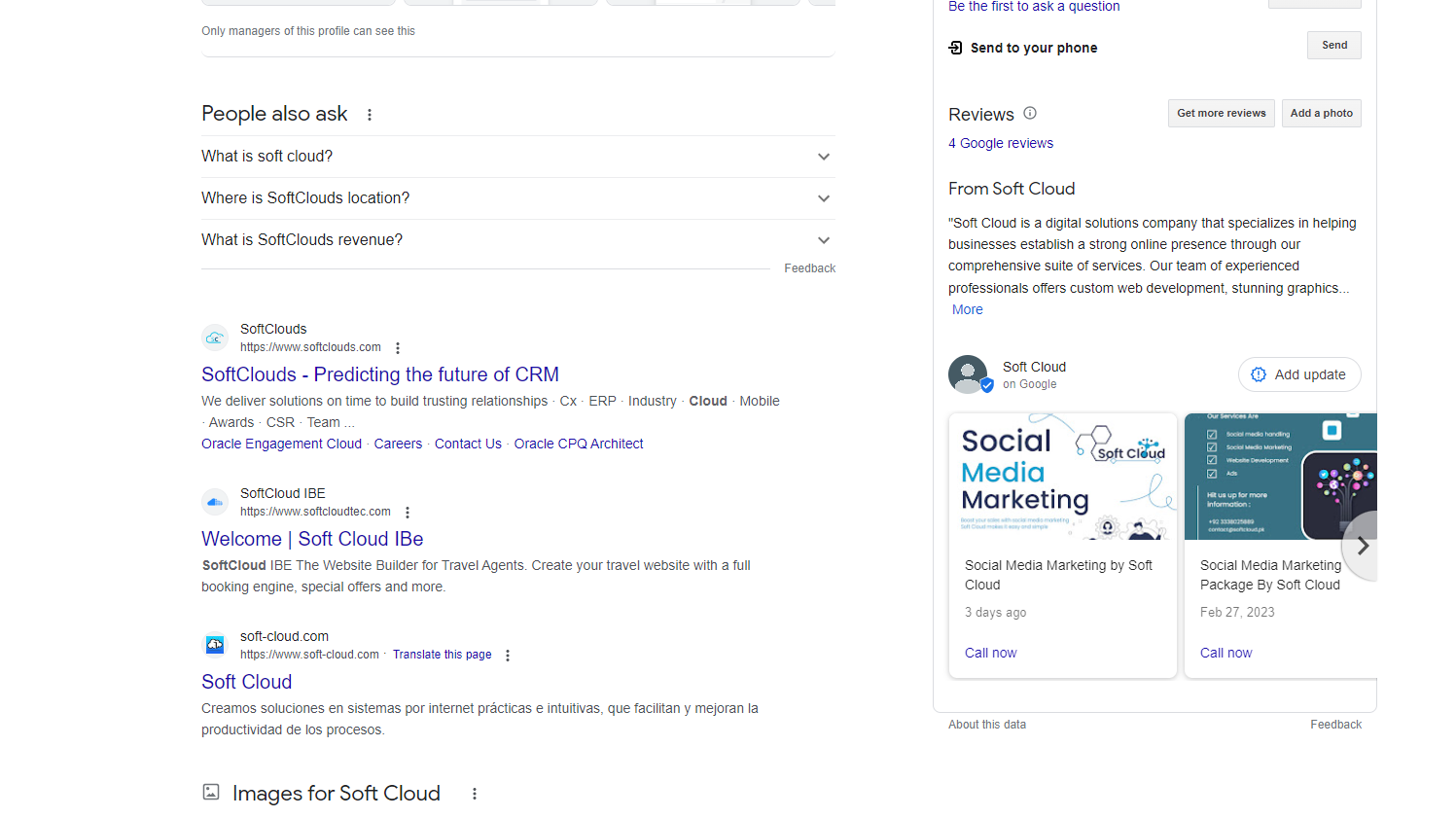
Task: Click Feedback under People also ask
Action: [x=809, y=268]
